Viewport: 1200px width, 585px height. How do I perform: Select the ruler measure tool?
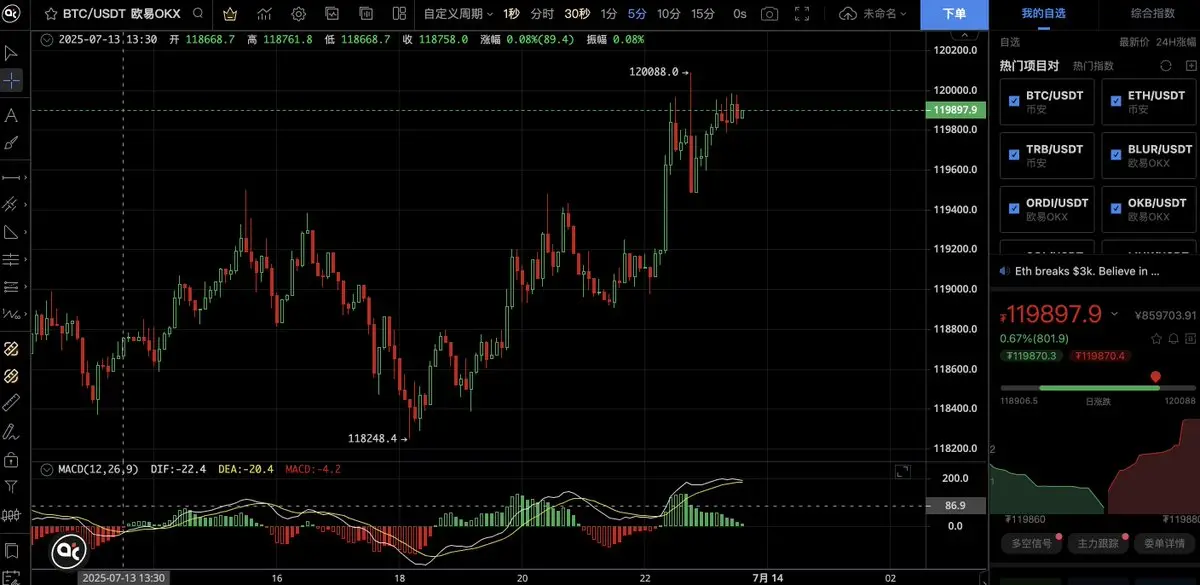11,403
